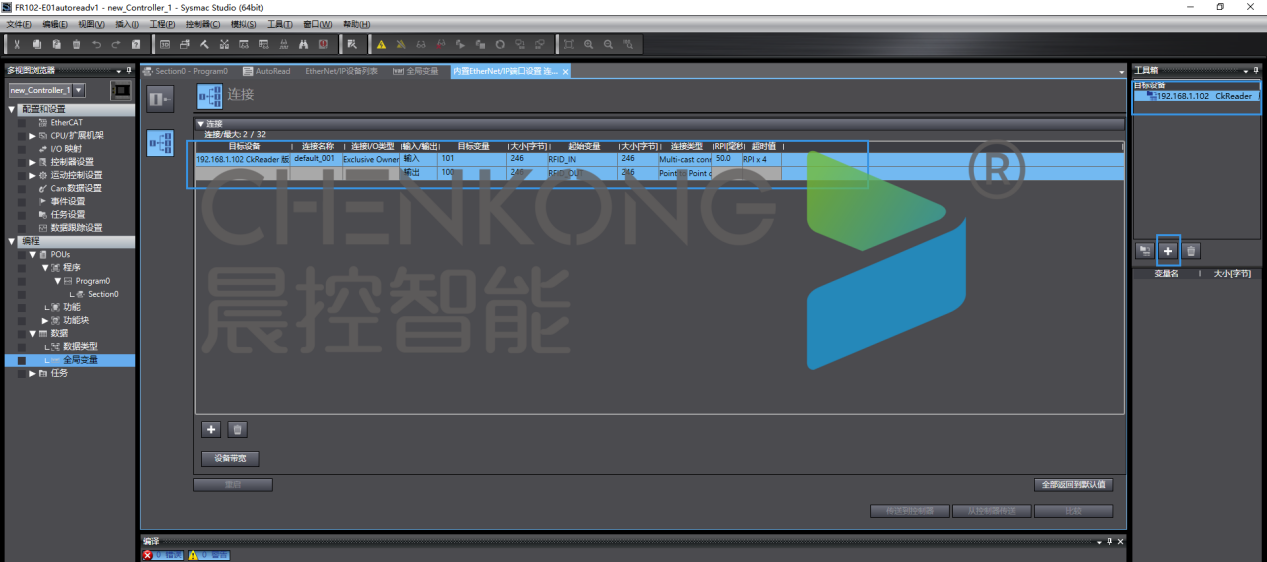
Task: Click the red error icon in build panel
Action: coord(148,555)
